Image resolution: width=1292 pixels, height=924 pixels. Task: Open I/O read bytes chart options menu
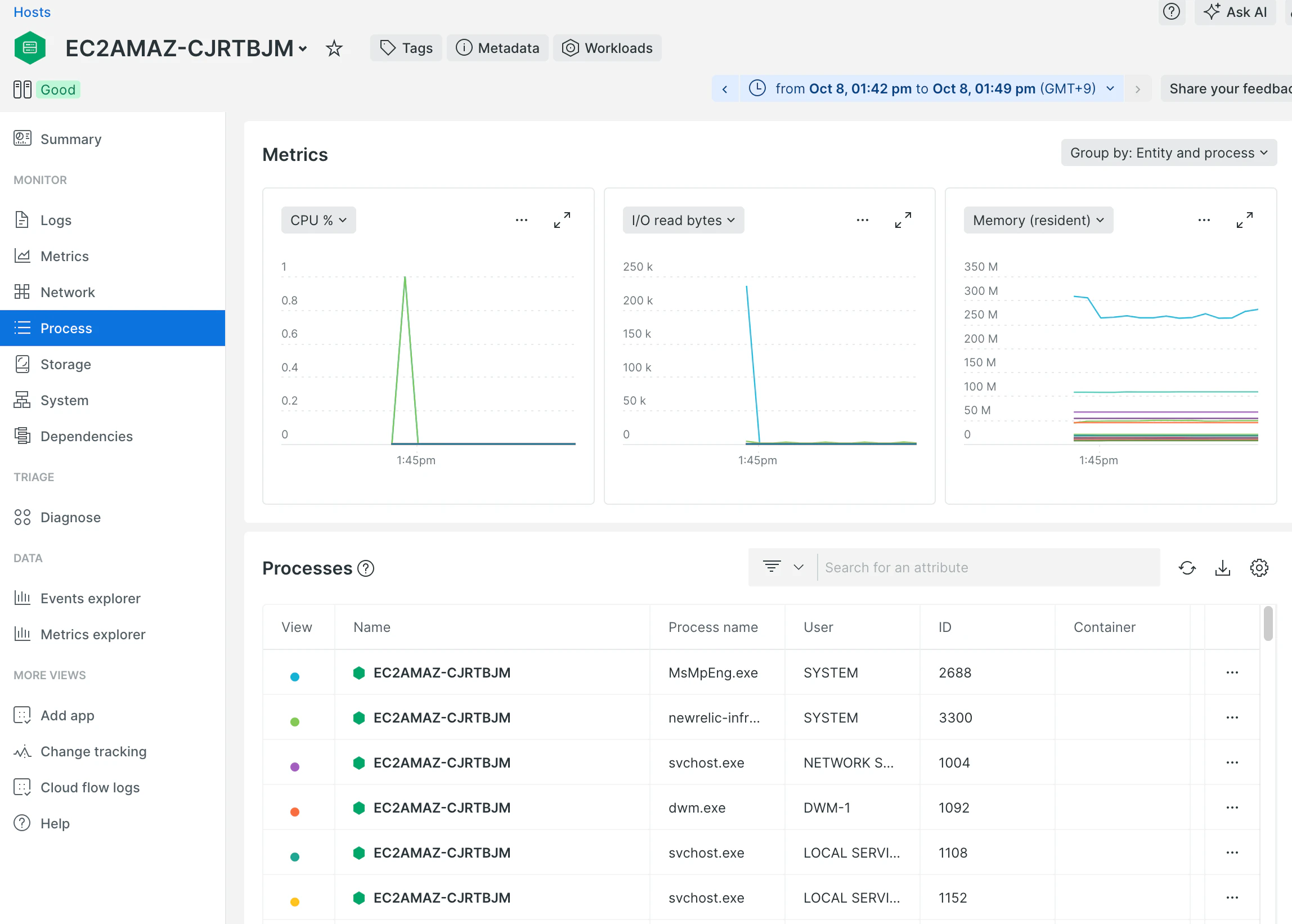pos(862,220)
